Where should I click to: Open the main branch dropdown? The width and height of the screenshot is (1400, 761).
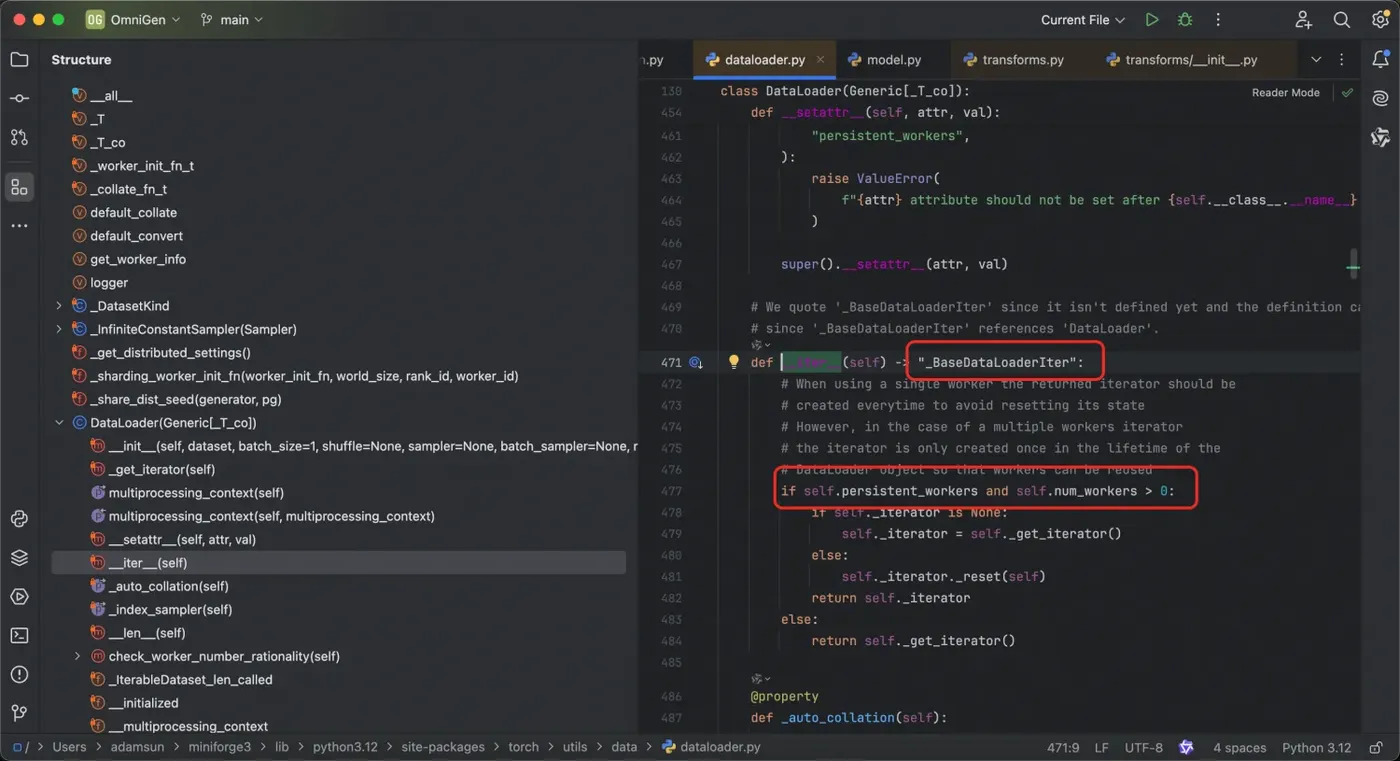(x=233, y=20)
